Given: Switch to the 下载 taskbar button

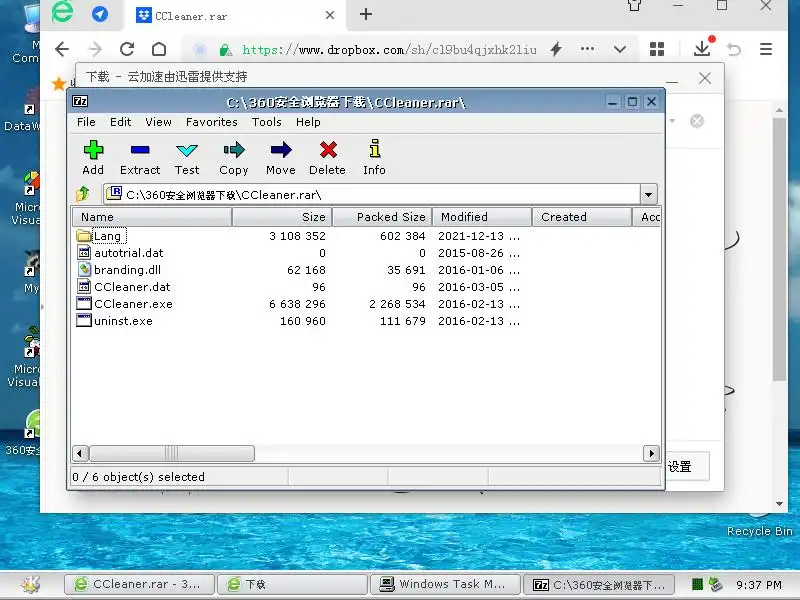Looking at the screenshot, I should pyautogui.click(x=292, y=584).
